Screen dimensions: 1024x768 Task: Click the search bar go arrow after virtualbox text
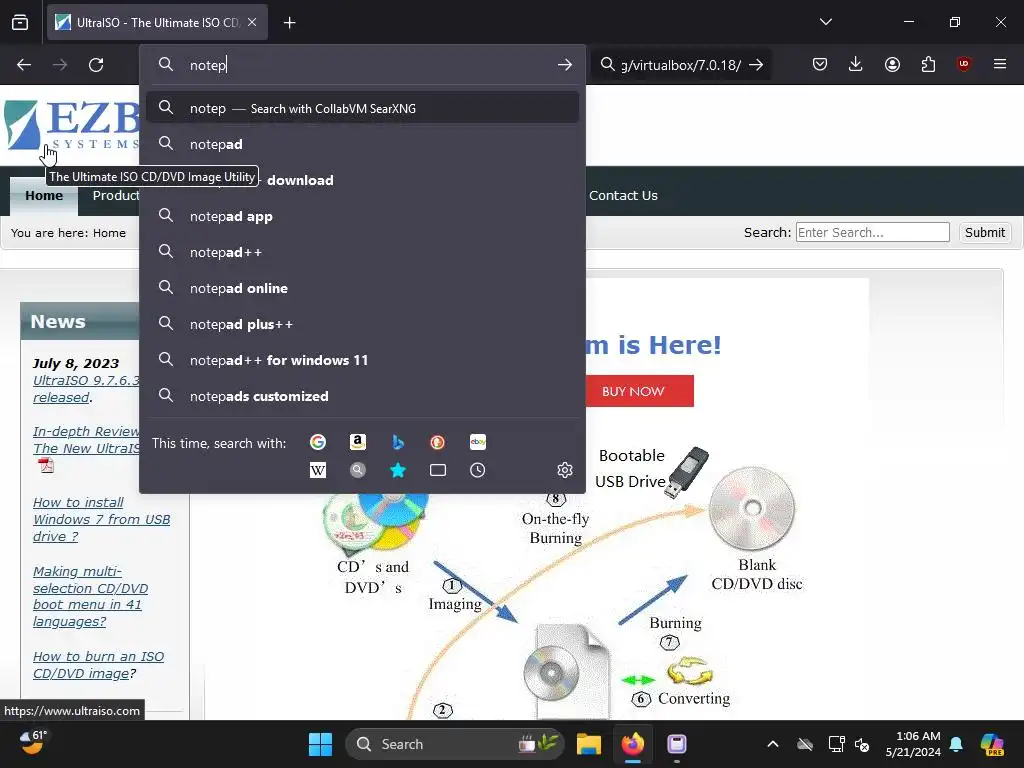pyautogui.click(x=756, y=65)
